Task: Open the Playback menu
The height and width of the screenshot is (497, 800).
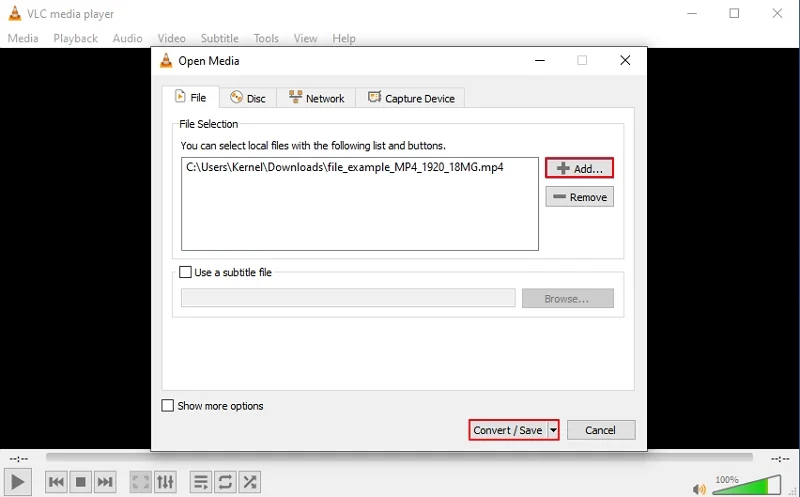Action: coord(76,38)
